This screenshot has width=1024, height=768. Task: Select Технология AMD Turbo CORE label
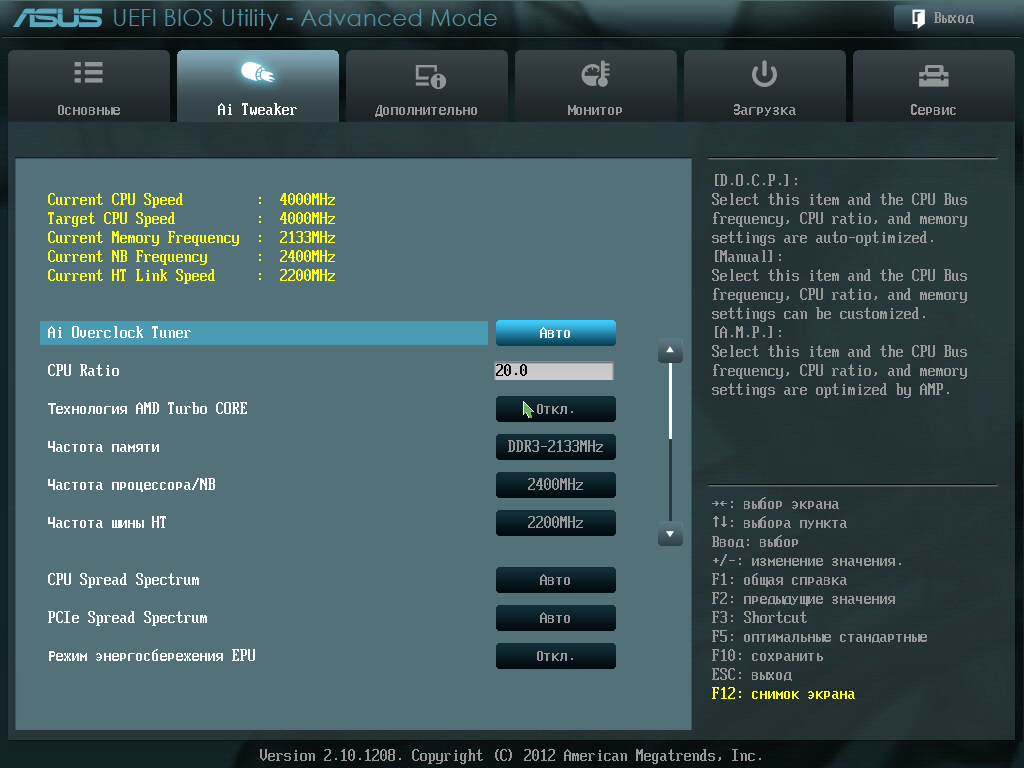(147, 409)
